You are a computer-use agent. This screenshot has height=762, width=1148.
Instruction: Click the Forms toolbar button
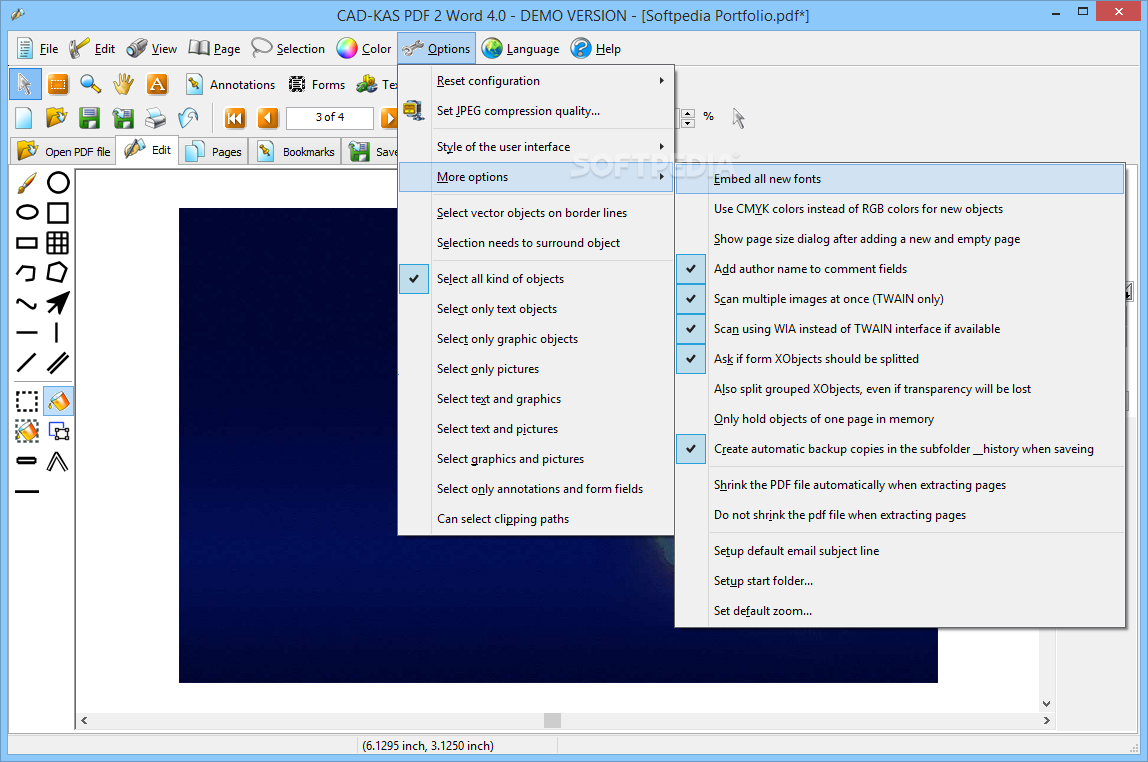[x=316, y=84]
